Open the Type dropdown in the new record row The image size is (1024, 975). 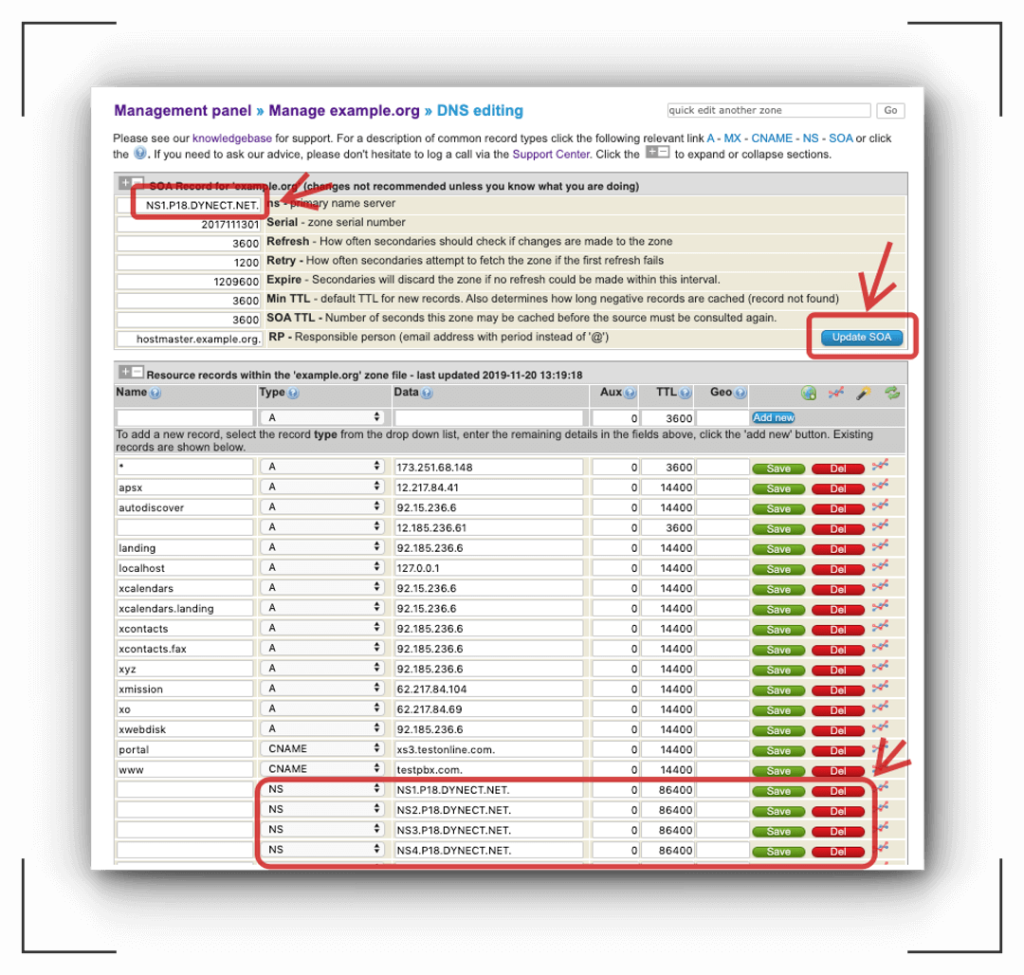coord(322,417)
